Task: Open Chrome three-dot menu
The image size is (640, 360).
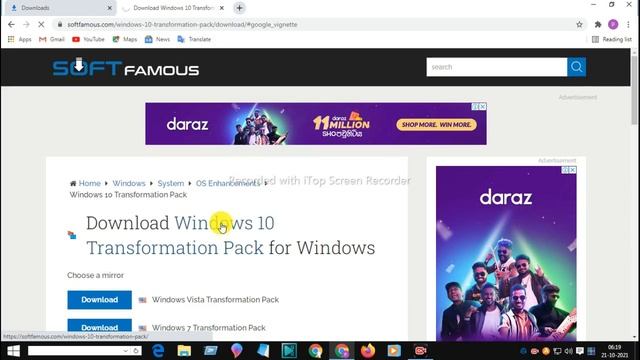Action: tap(628, 24)
